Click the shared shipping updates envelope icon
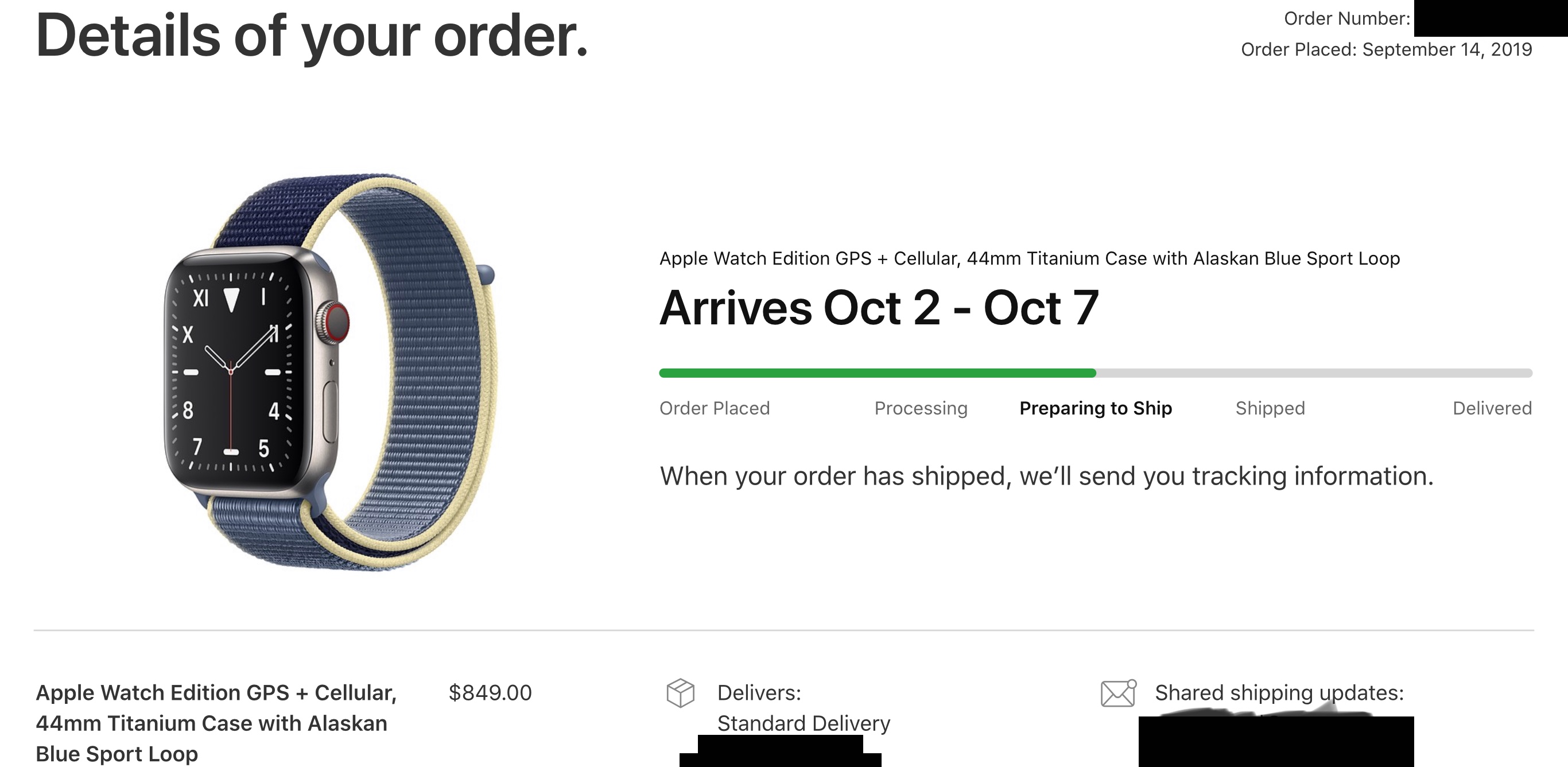Viewport: 1568px width, 767px height. pyautogui.click(x=1118, y=694)
